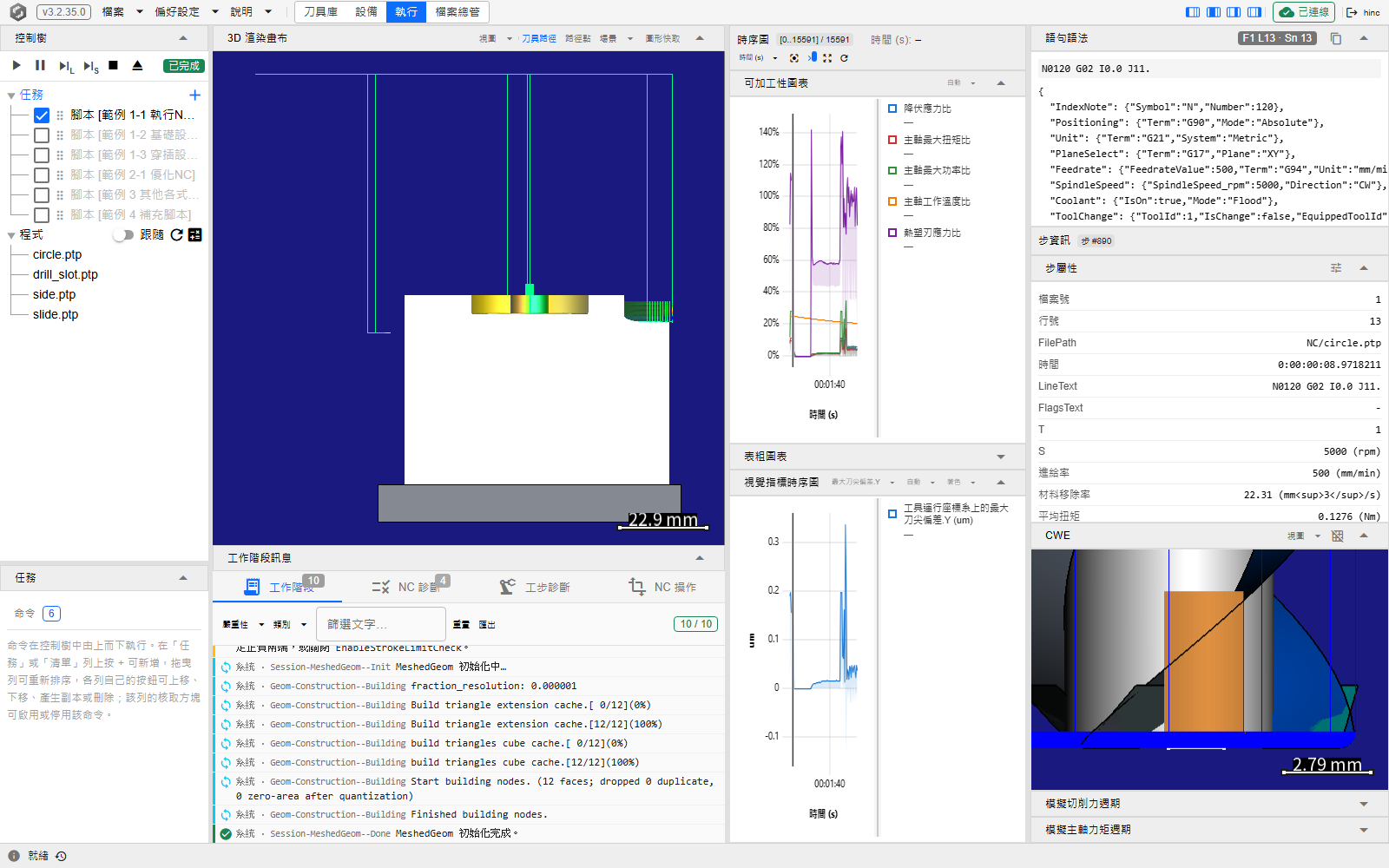The height and width of the screenshot is (868, 1389).
Task: Click the CWE grid toggle icon
Action: pyautogui.click(x=1337, y=536)
